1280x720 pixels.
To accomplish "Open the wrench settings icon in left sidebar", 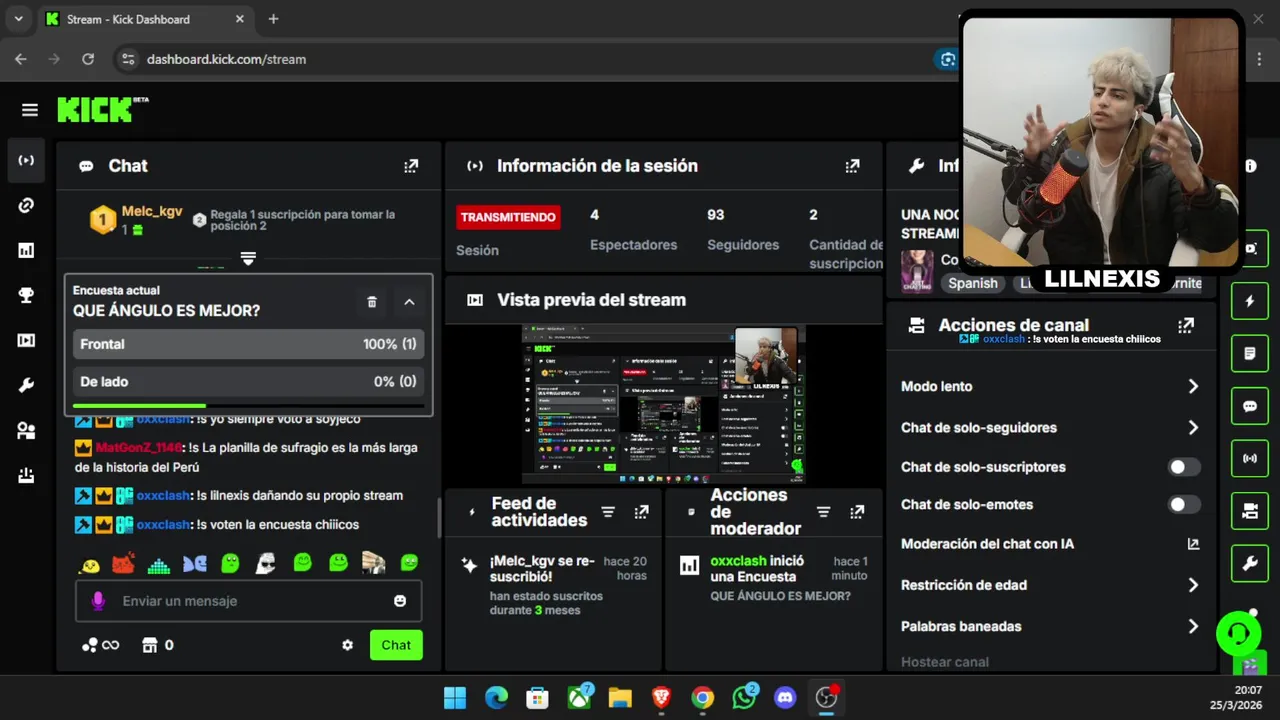I will pyautogui.click(x=26, y=386).
